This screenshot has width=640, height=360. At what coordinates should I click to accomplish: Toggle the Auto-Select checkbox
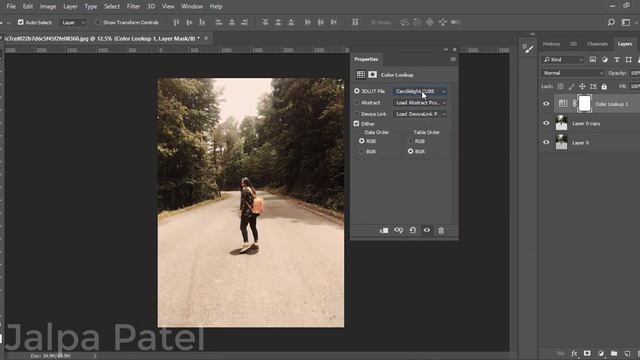point(20,22)
